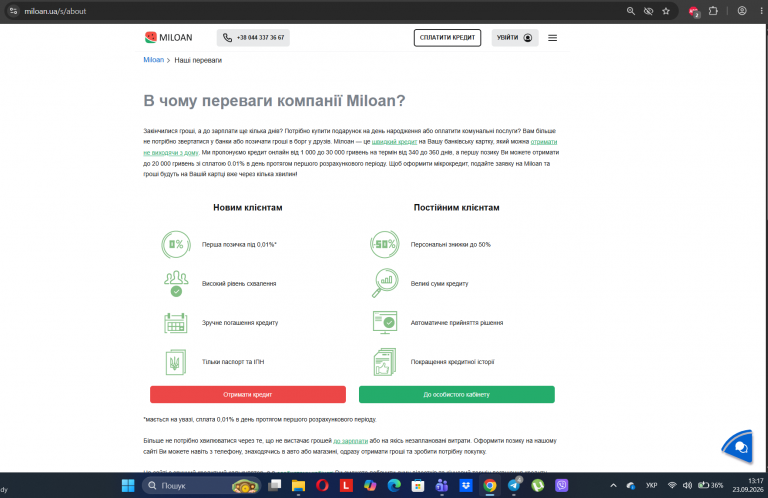768x498 pixels.
Task: Open Task View on taskbar
Action: pyautogui.click(x=275, y=485)
